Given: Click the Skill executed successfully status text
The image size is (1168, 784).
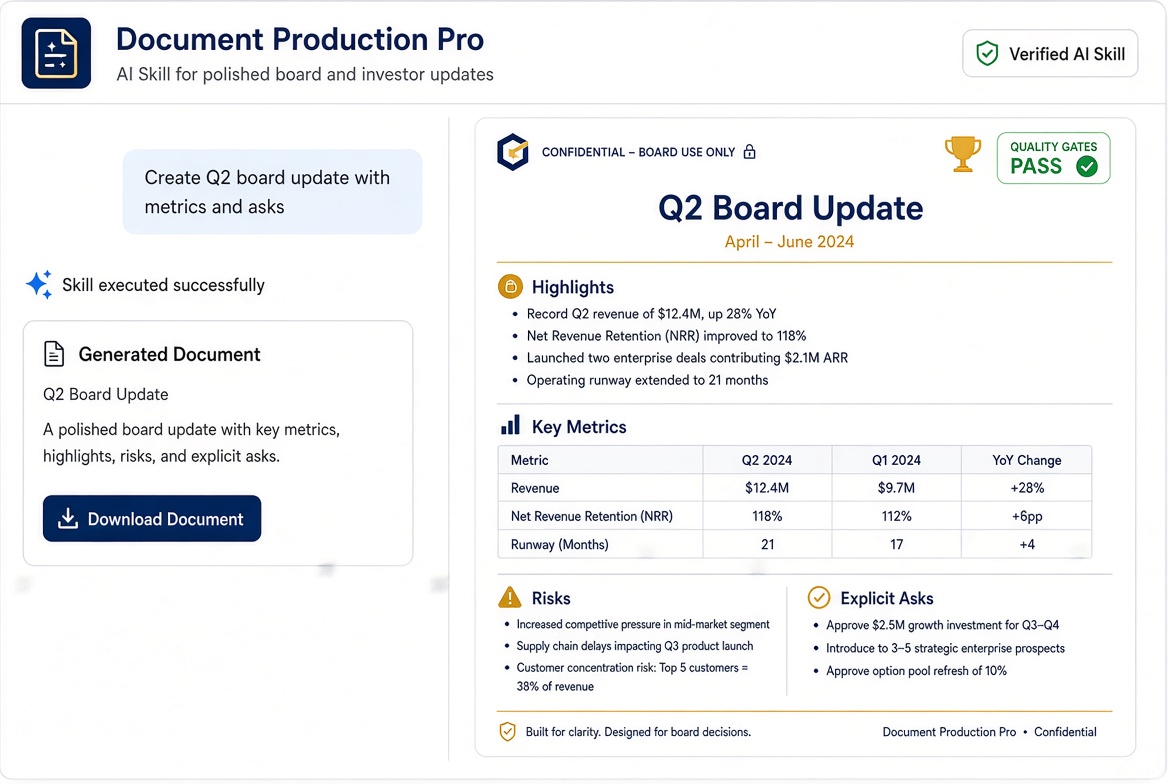Looking at the screenshot, I should click(x=163, y=285).
